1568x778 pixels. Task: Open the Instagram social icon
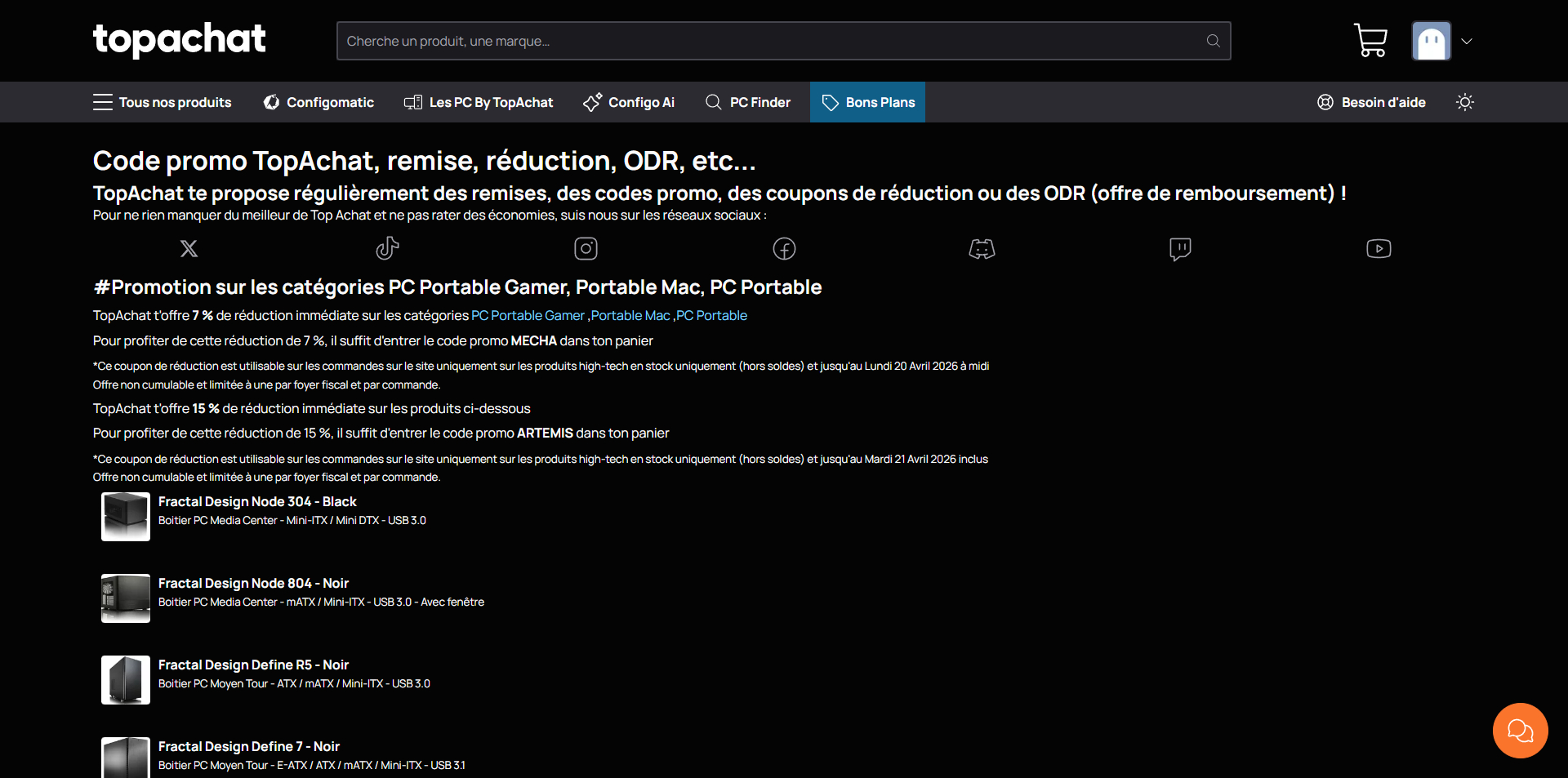click(586, 248)
